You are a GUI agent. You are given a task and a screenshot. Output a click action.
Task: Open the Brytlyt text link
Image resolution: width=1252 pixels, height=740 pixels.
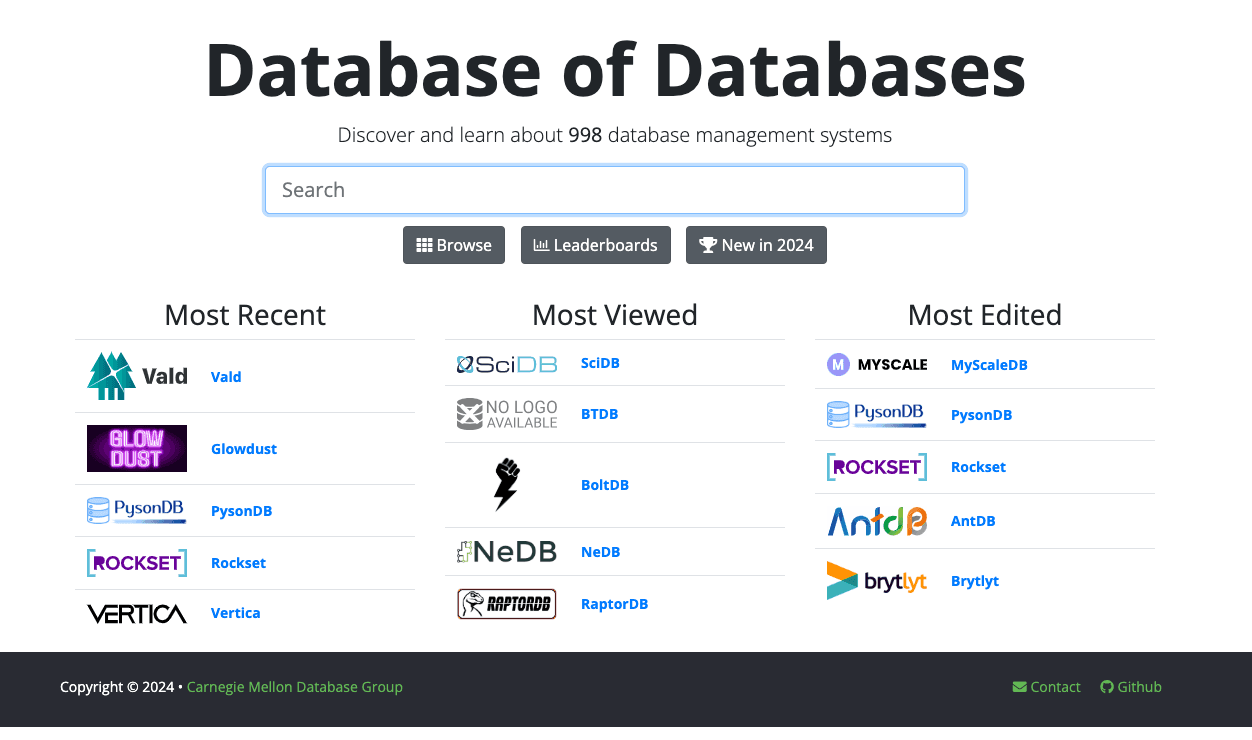pyautogui.click(x=975, y=581)
